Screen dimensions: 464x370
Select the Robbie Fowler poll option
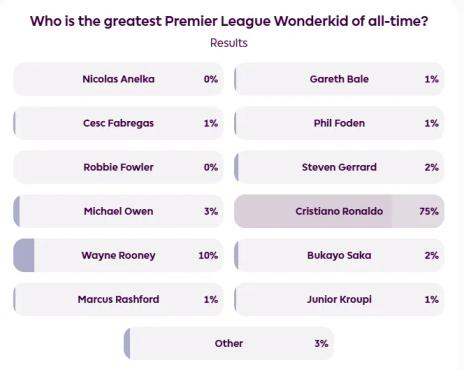[x=118, y=167]
